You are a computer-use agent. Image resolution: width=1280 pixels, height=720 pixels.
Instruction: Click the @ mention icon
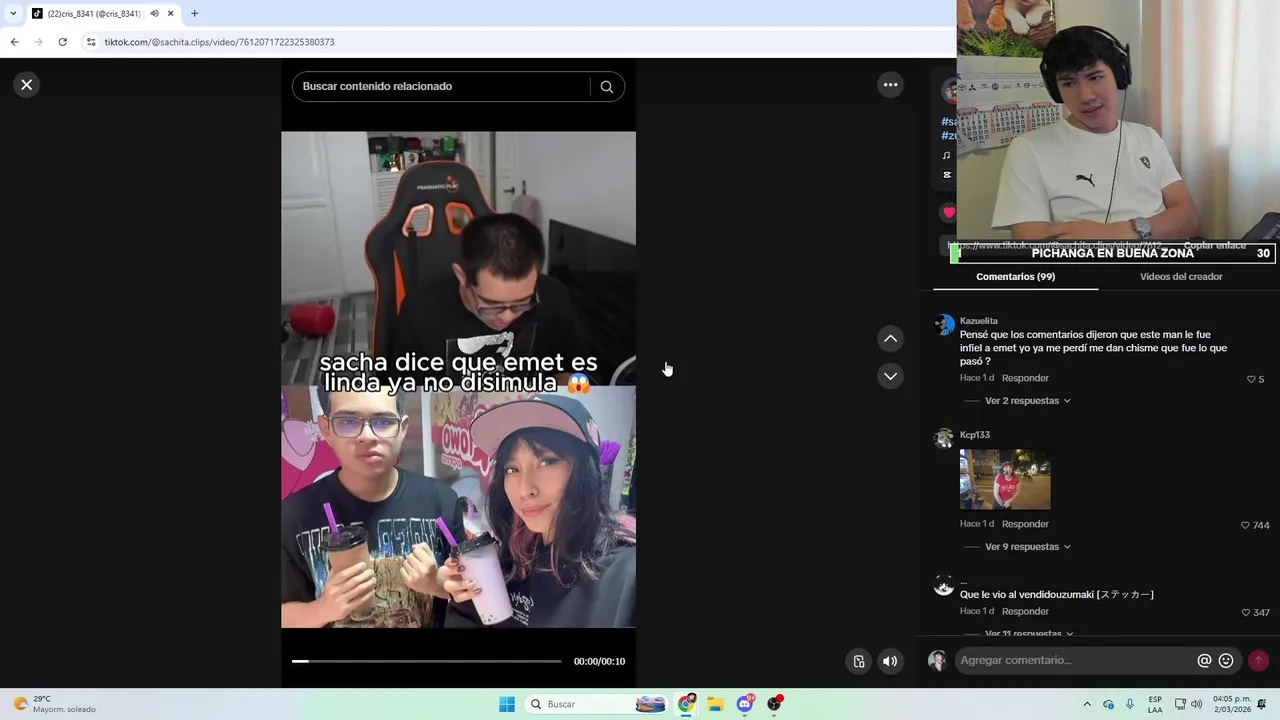[1204, 661]
